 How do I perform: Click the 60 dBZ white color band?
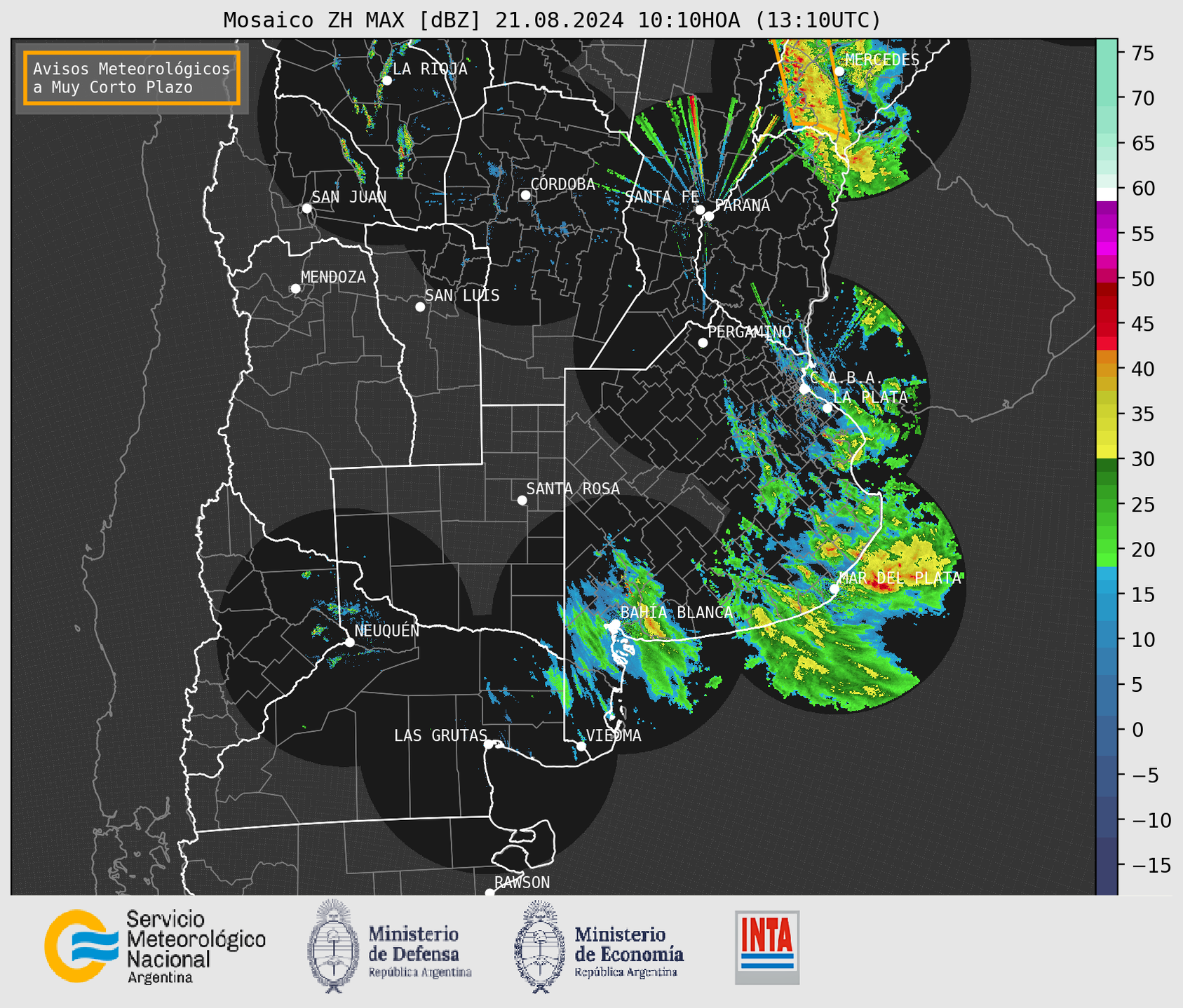tap(1107, 194)
